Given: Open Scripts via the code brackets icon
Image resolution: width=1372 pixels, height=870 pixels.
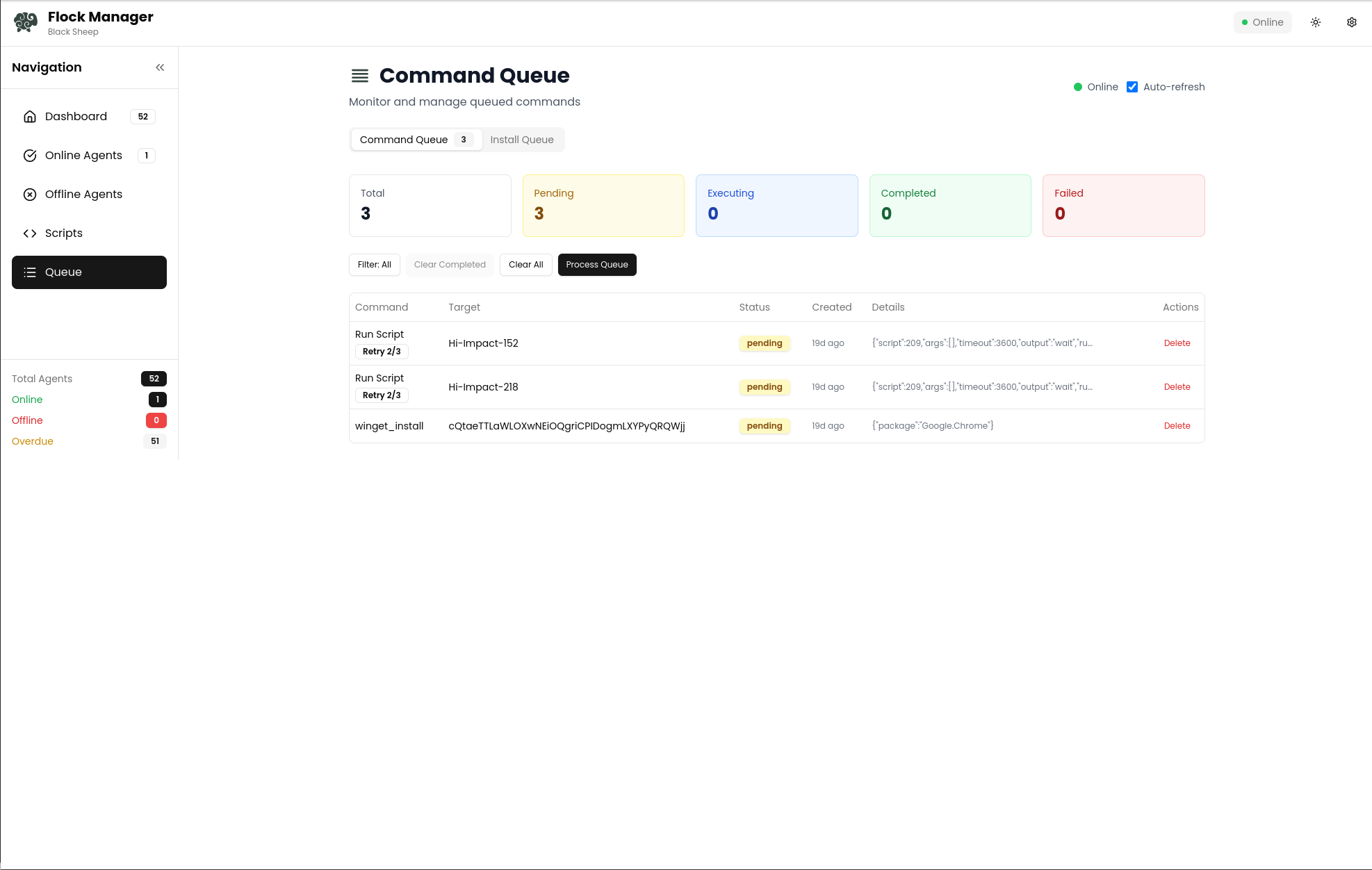Looking at the screenshot, I should (x=30, y=233).
